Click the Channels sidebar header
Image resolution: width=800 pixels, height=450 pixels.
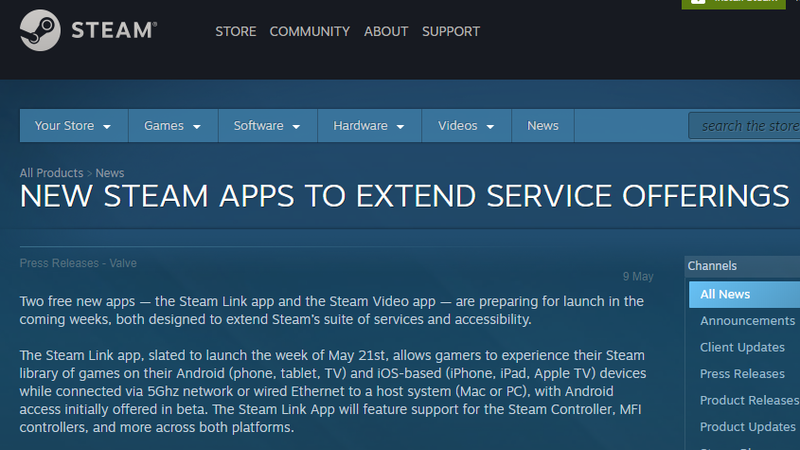742,266
